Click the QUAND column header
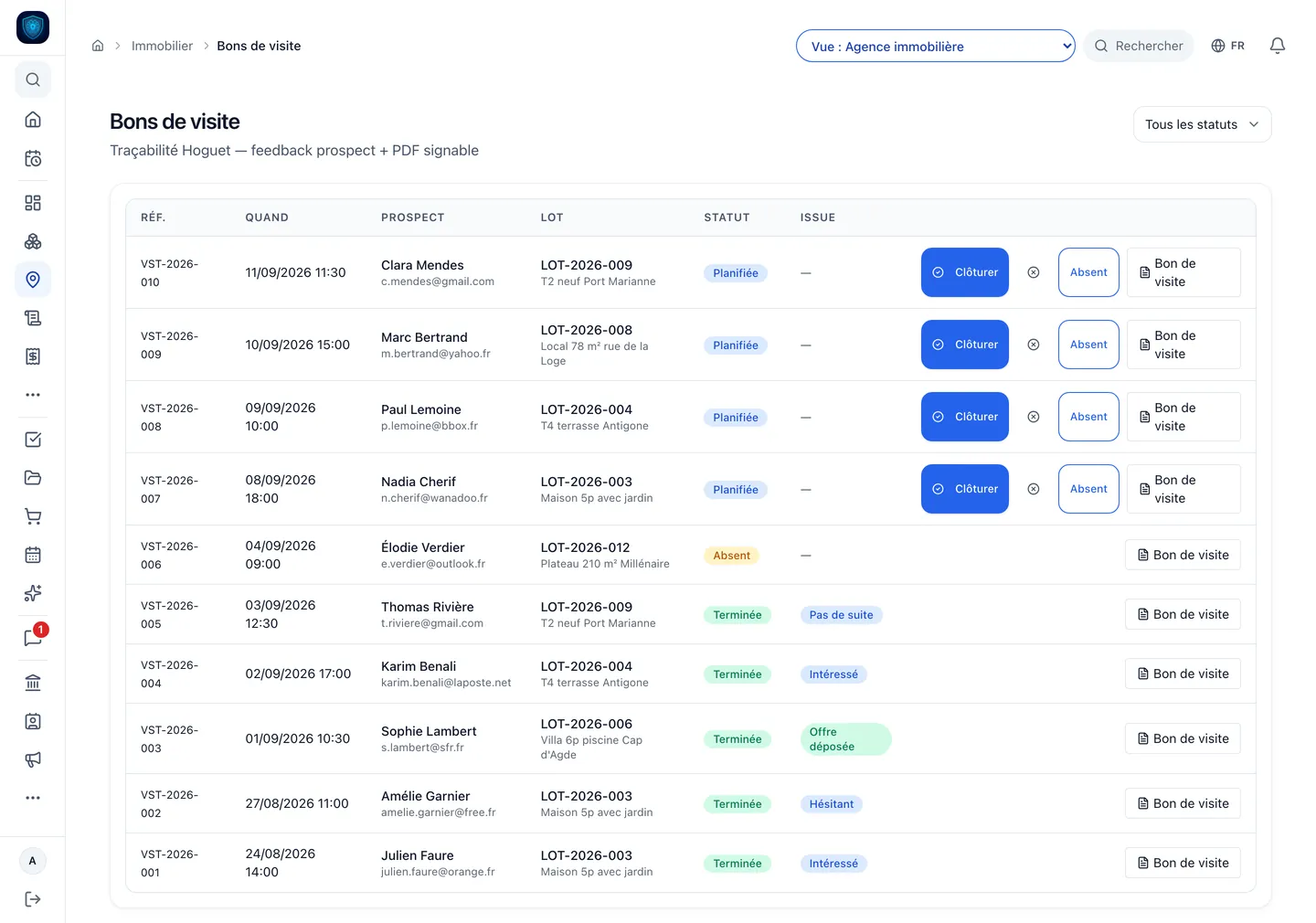The height and width of the screenshot is (923, 1316). [267, 217]
